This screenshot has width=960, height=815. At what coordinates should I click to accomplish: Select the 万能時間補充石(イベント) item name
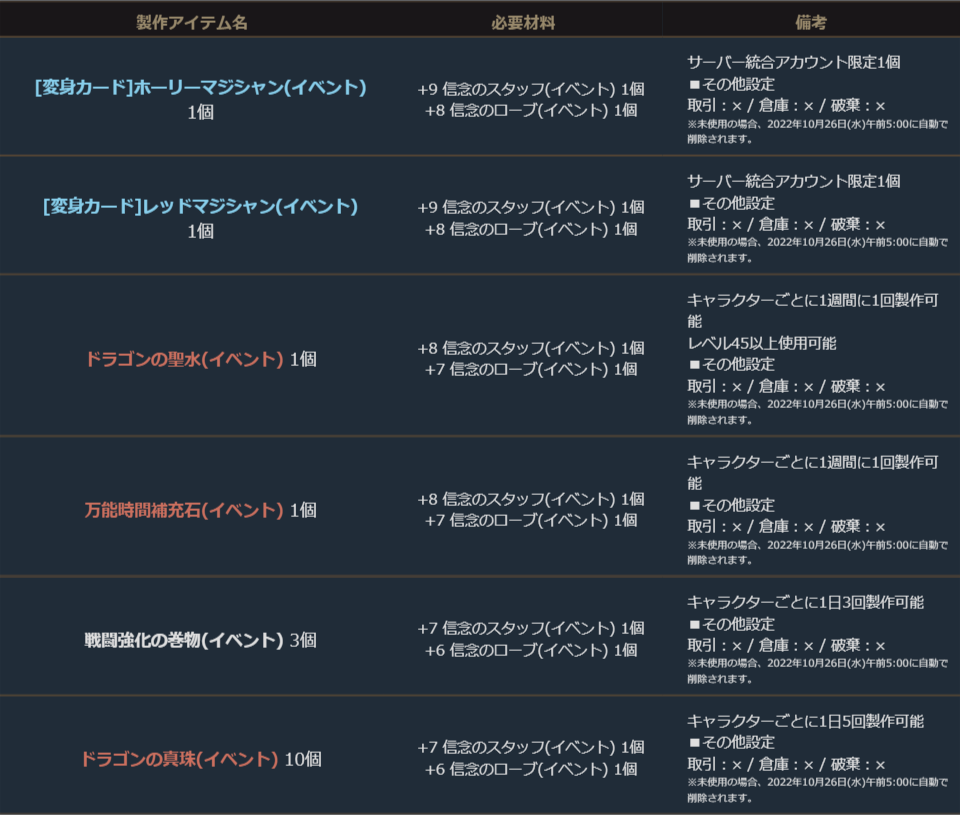coord(184,510)
